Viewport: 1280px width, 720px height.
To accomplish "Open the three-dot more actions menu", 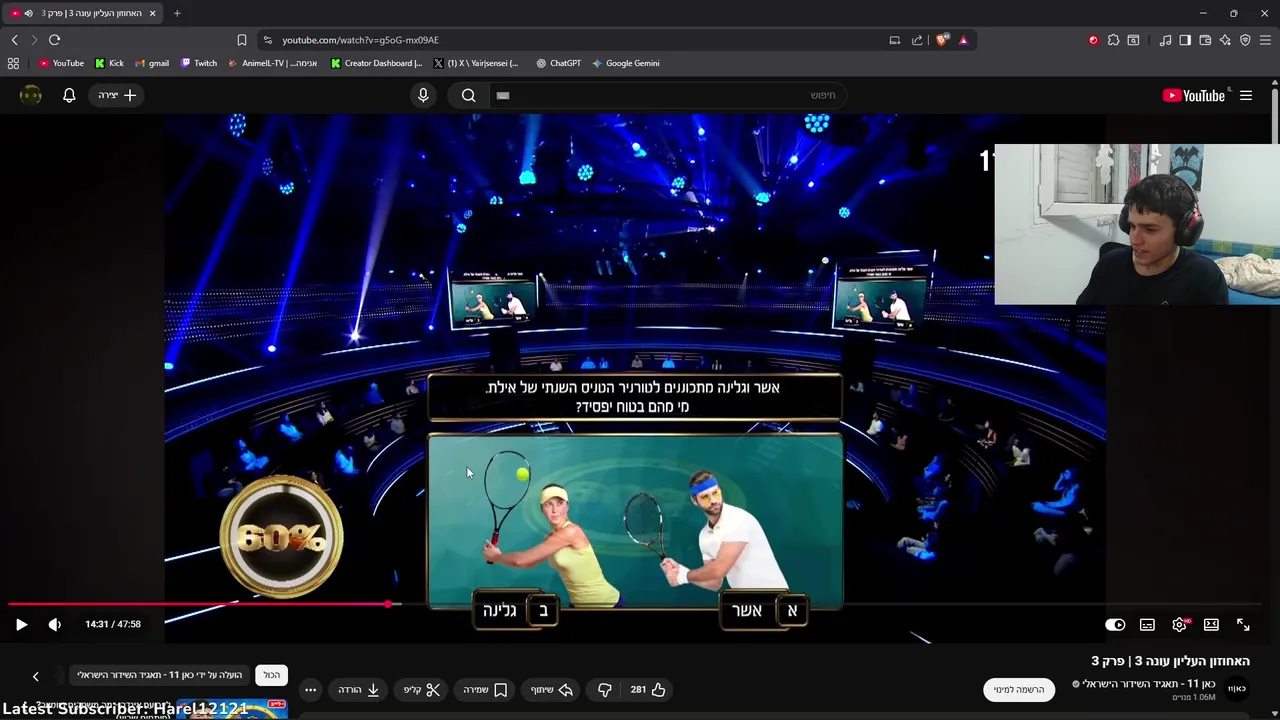I will point(310,689).
